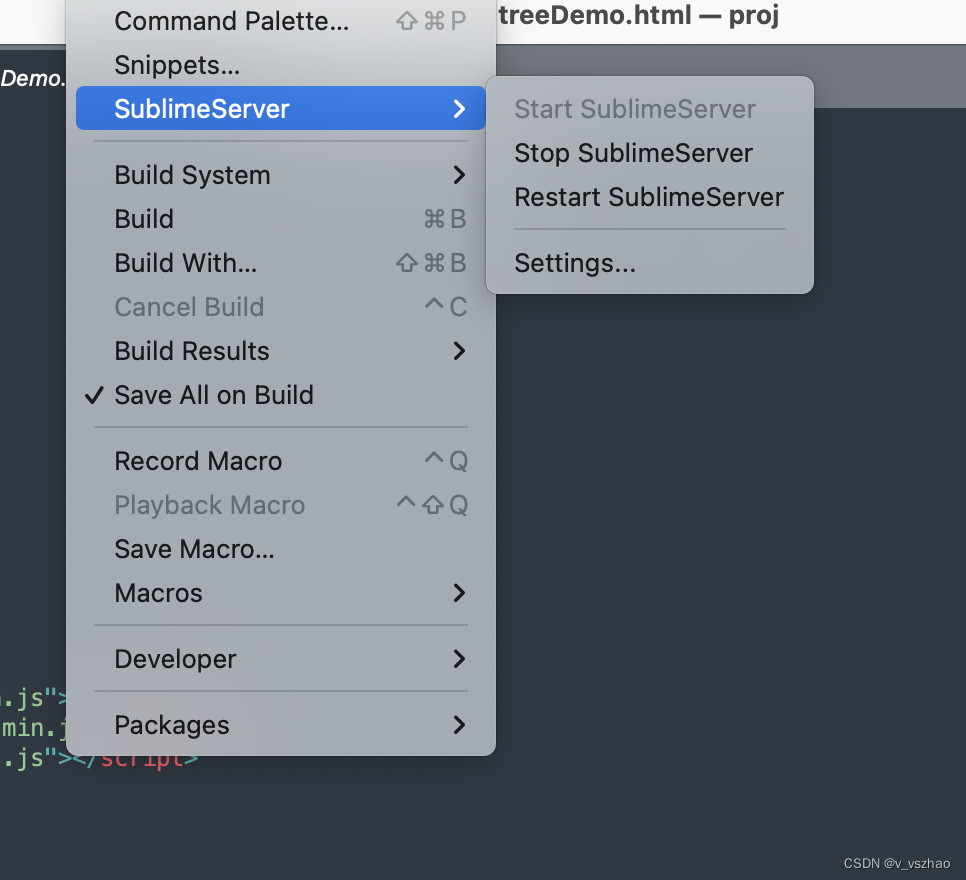Click the Cancel Build menu item
The image size is (966, 880).
[x=189, y=307]
